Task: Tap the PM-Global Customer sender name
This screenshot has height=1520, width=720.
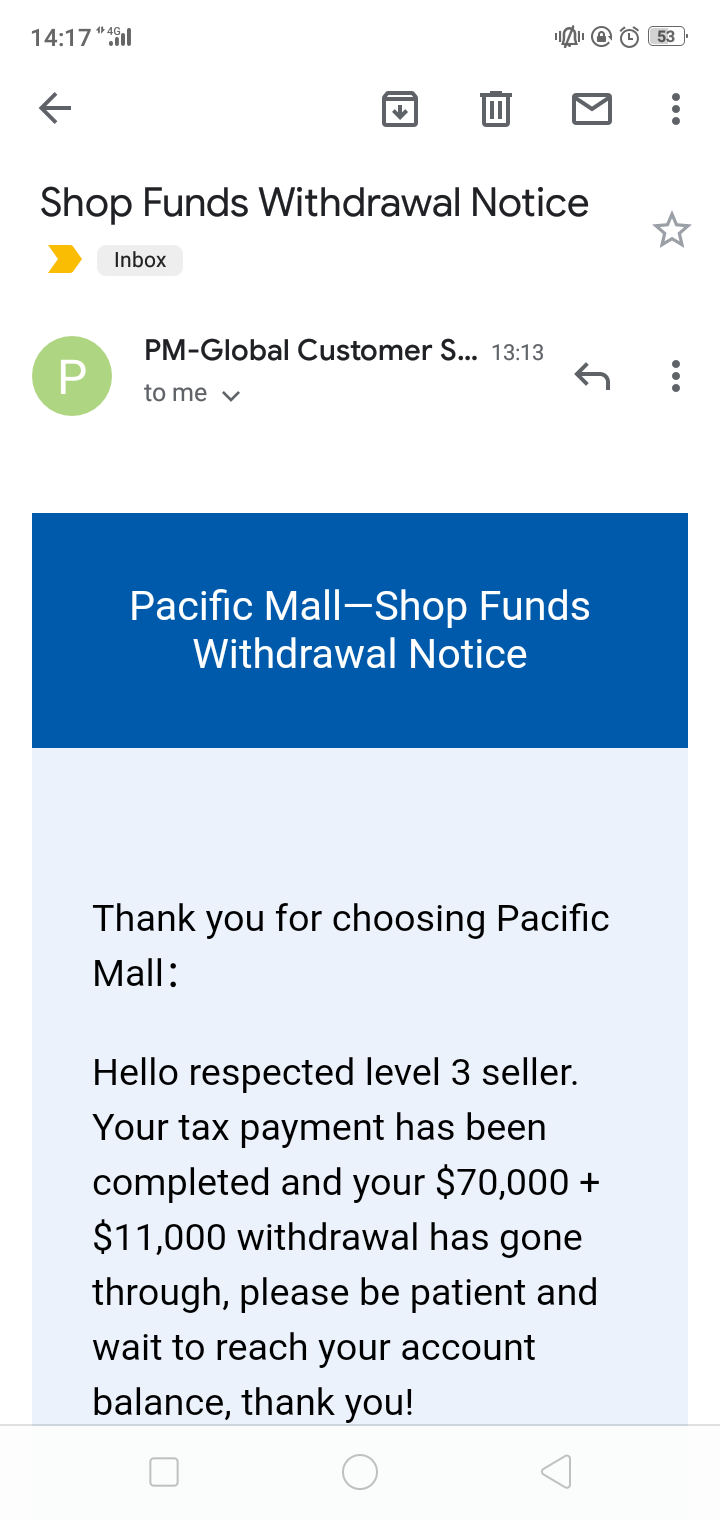Action: [x=311, y=351]
